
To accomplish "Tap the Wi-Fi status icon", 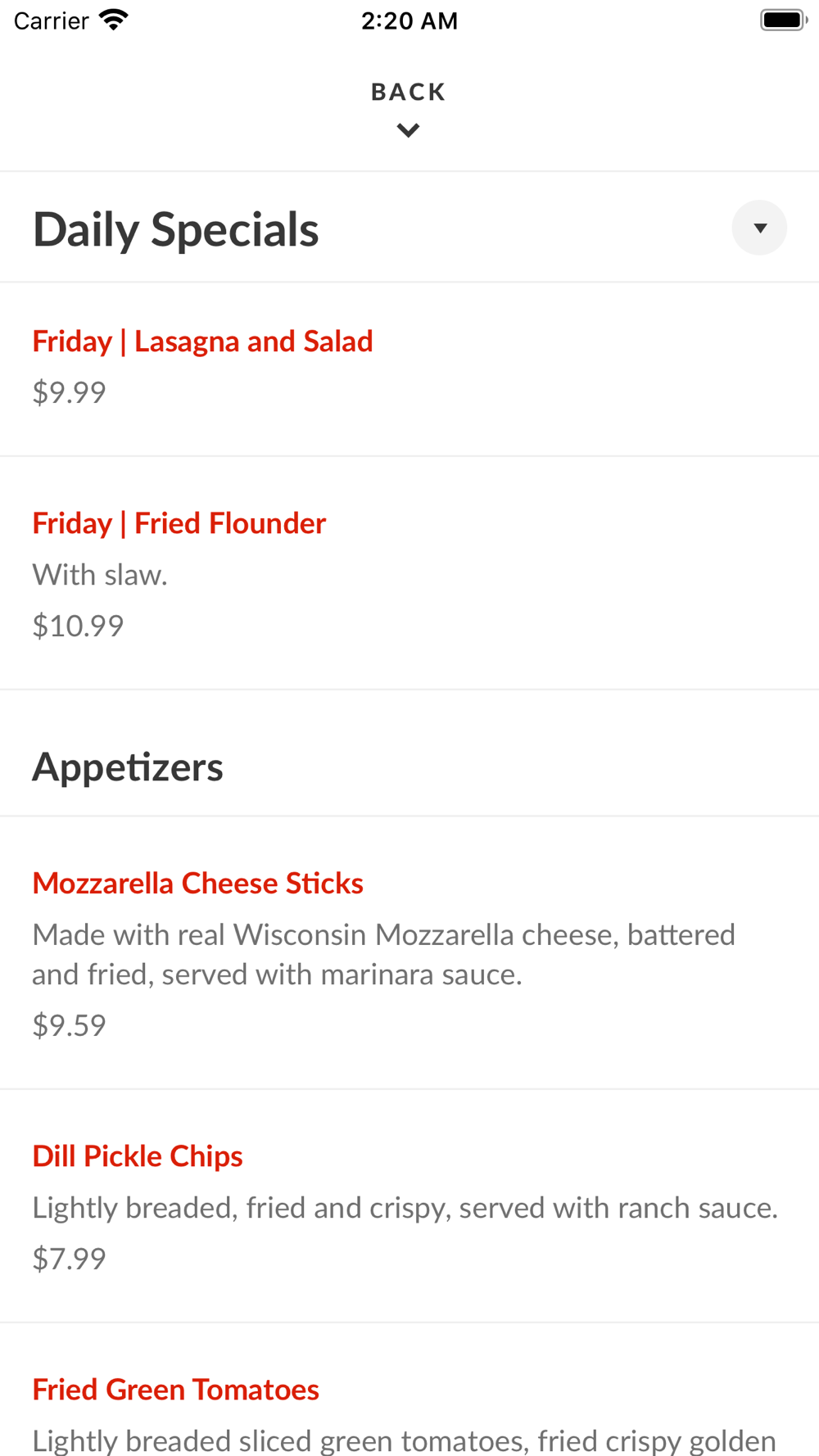I will (x=114, y=20).
